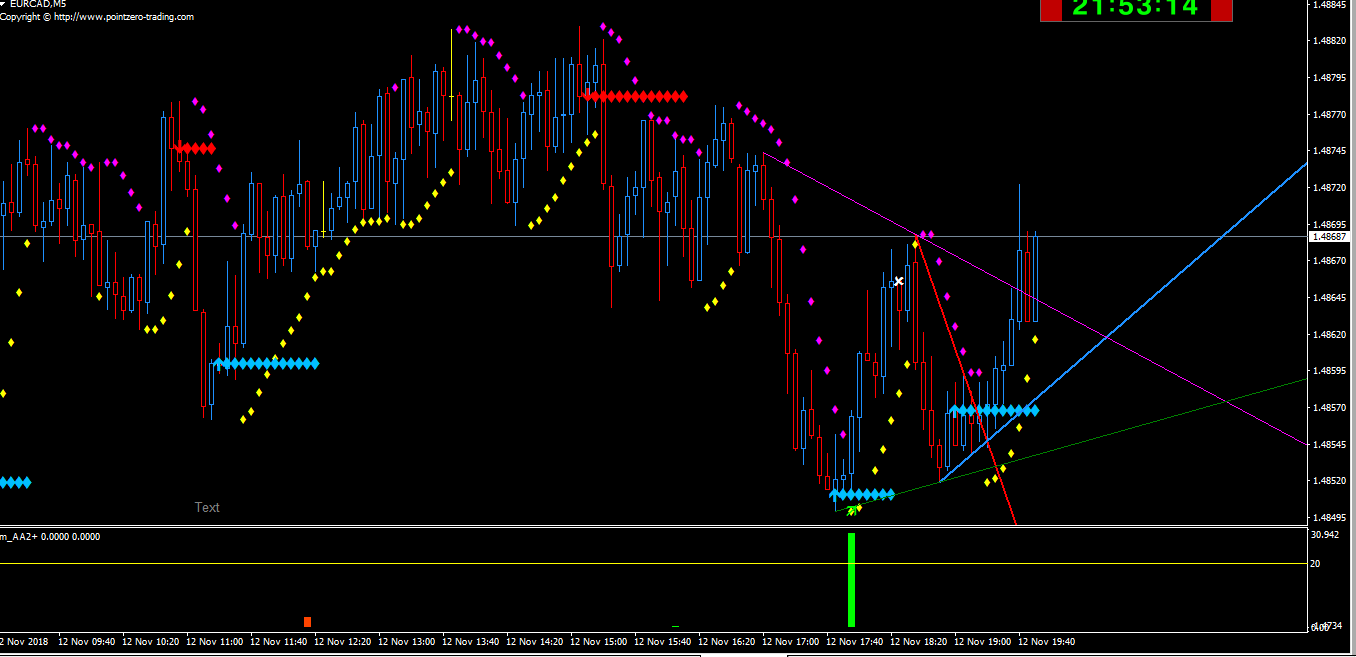Click the 30.942 indicator scale value
The height and width of the screenshot is (657, 1356).
[1324, 535]
